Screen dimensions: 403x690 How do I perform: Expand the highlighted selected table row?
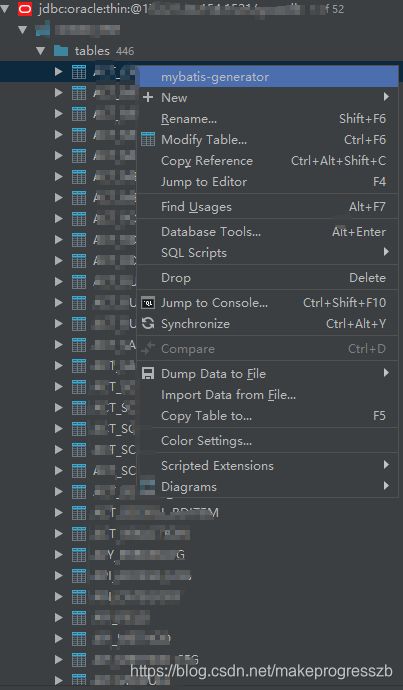point(59,72)
